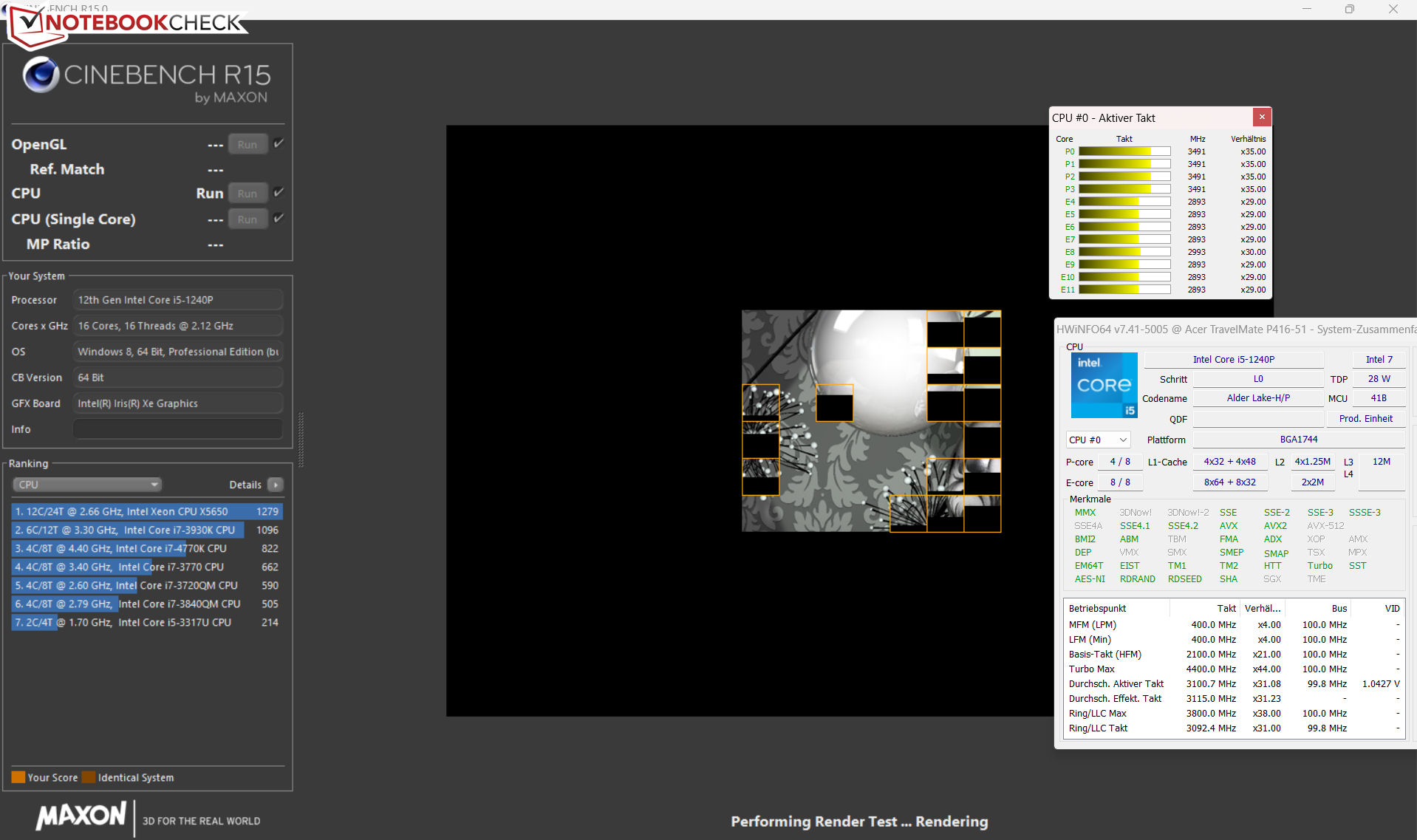Close the CPU #0 Aktiver Takt window
Screen dimensions: 1417x840
pyautogui.click(x=1262, y=117)
